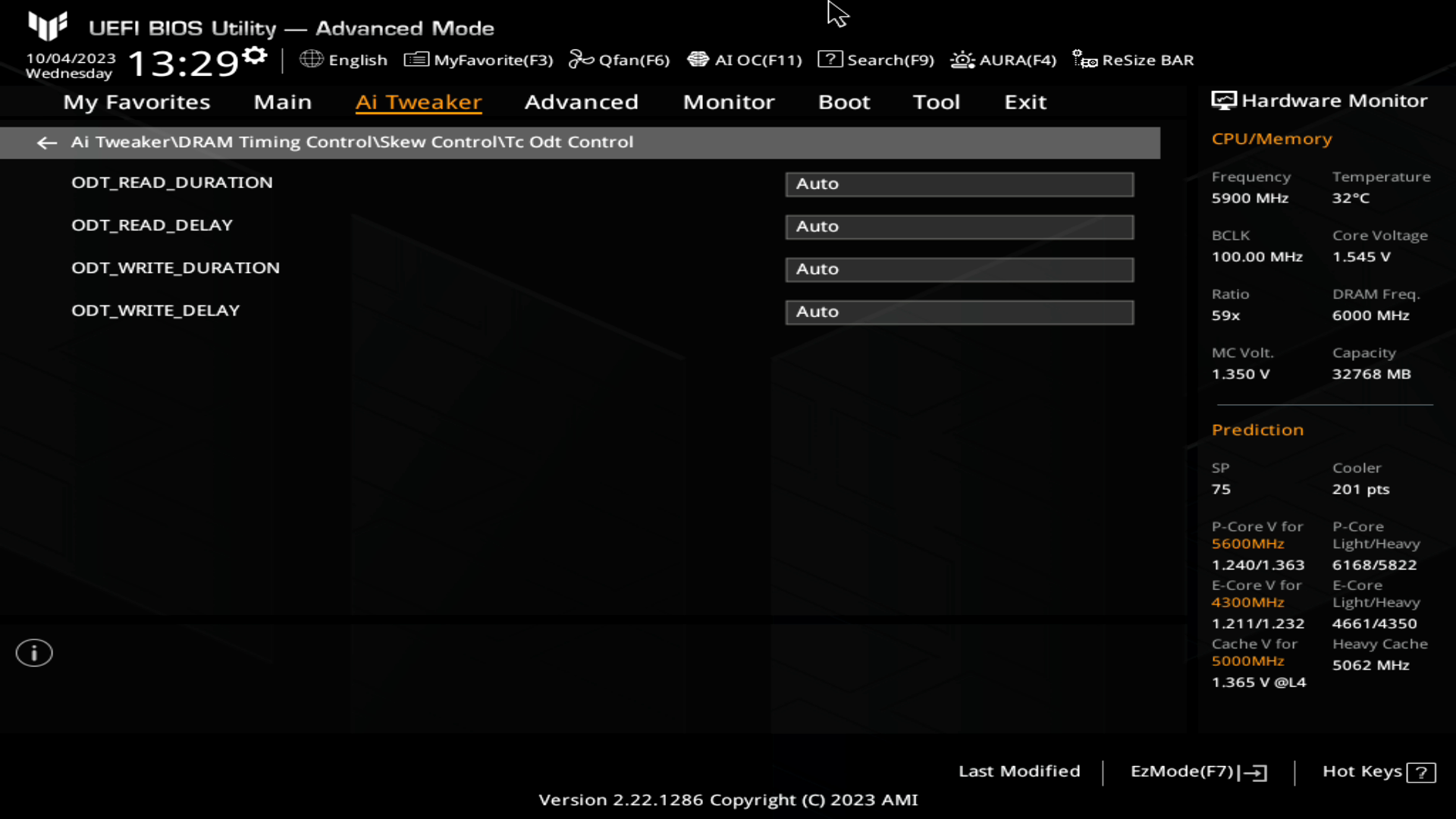The width and height of the screenshot is (1456, 819).
Task: Open MyFavorite profile manager
Action: tap(478, 59)
